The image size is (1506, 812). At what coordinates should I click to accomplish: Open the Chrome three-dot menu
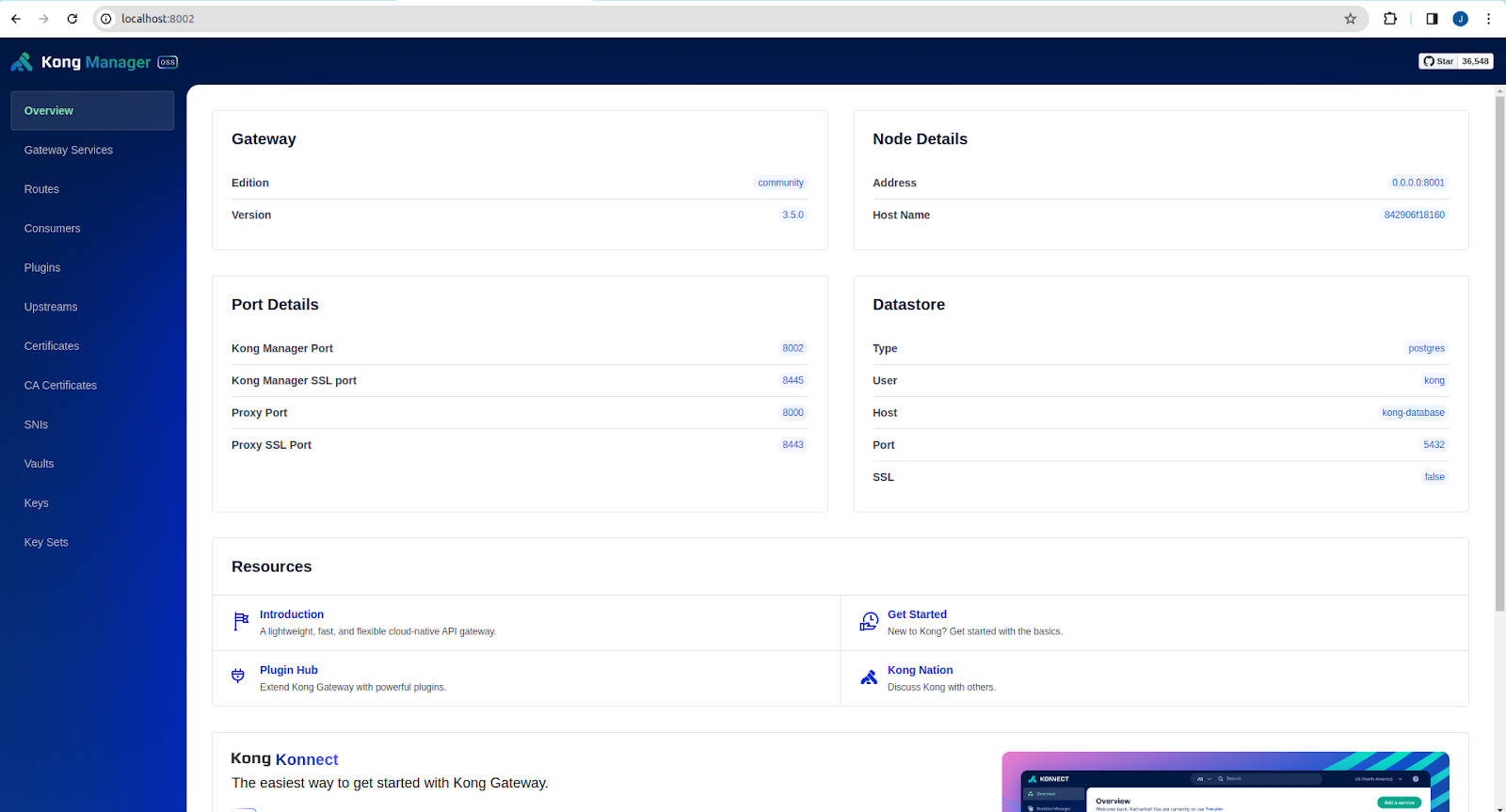pyautogui.click(x=1488, y=19)
